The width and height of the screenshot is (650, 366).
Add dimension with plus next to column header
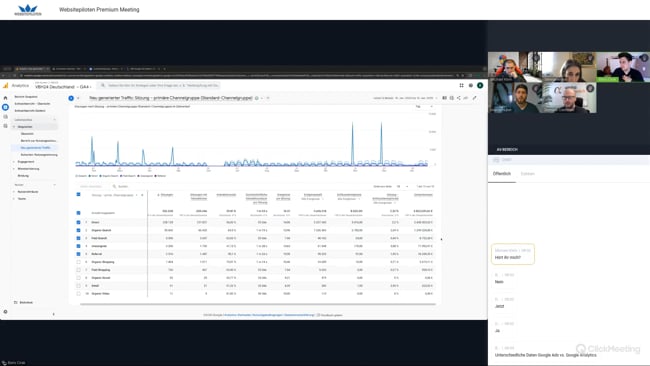point(142,195)
